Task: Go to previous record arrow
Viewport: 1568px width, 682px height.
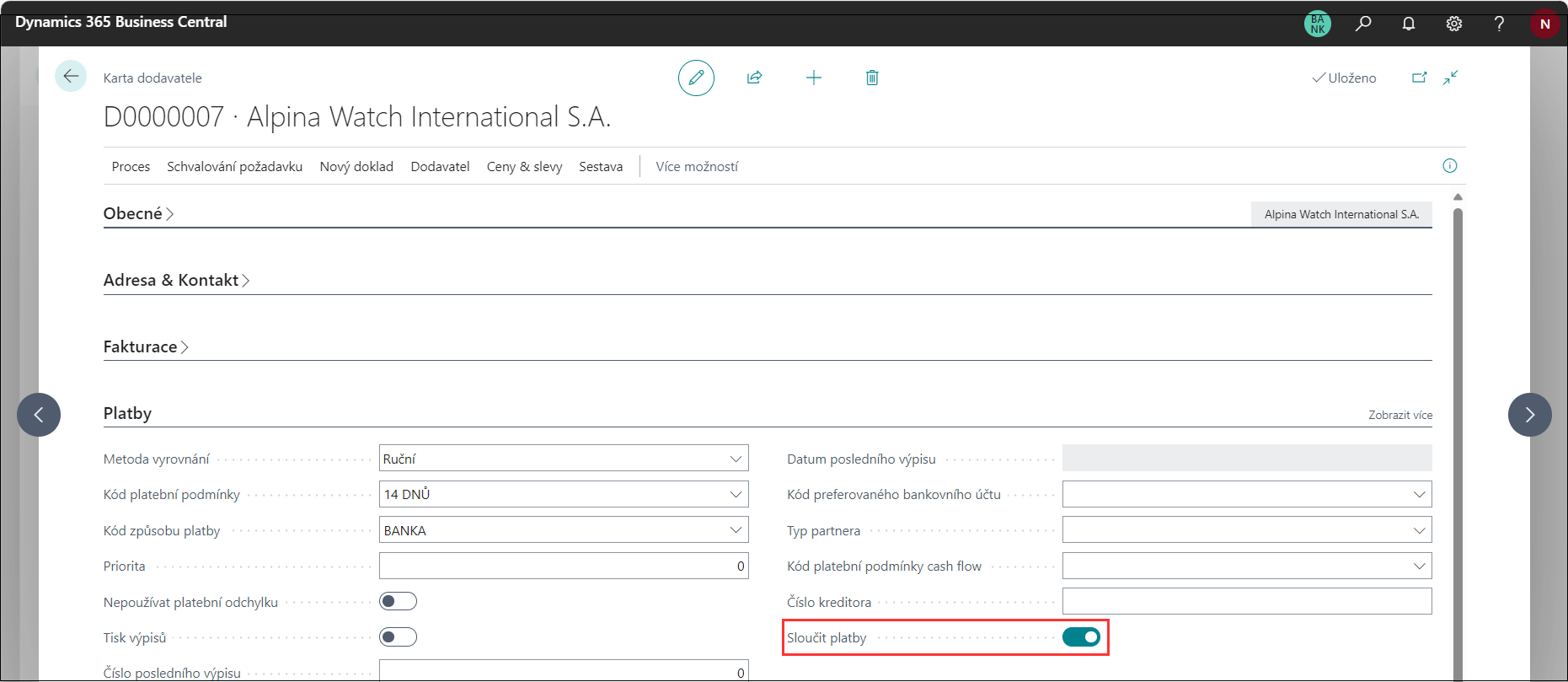Action: tap(39, 415)
